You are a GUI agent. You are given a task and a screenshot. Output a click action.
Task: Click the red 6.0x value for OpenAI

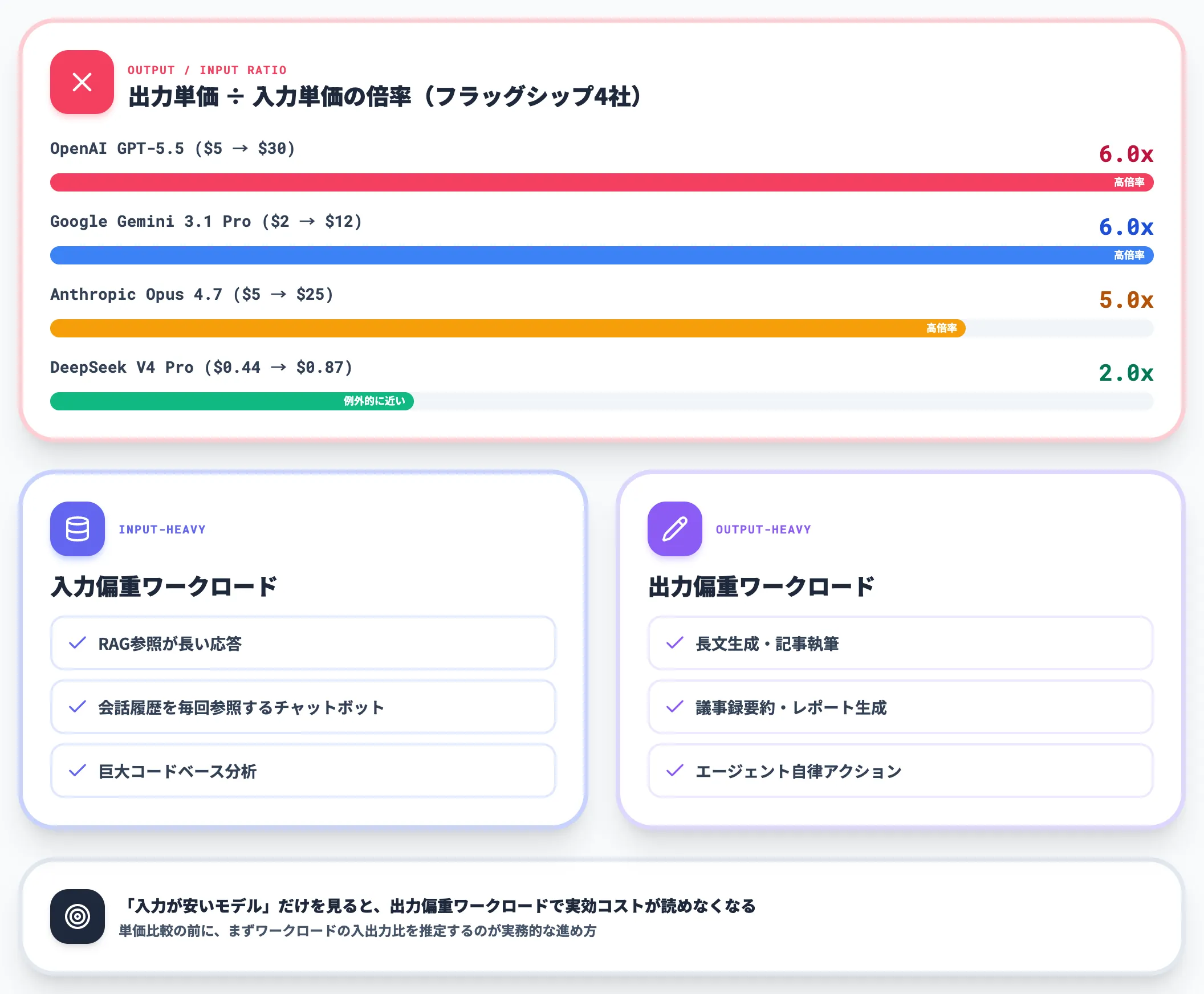point(1126,154)
